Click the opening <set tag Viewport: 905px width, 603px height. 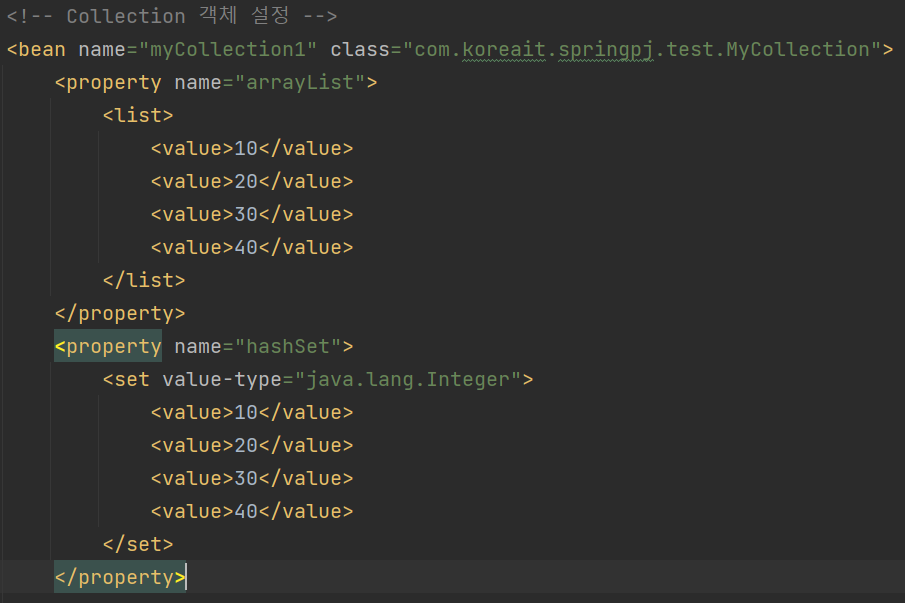point(126,379)
